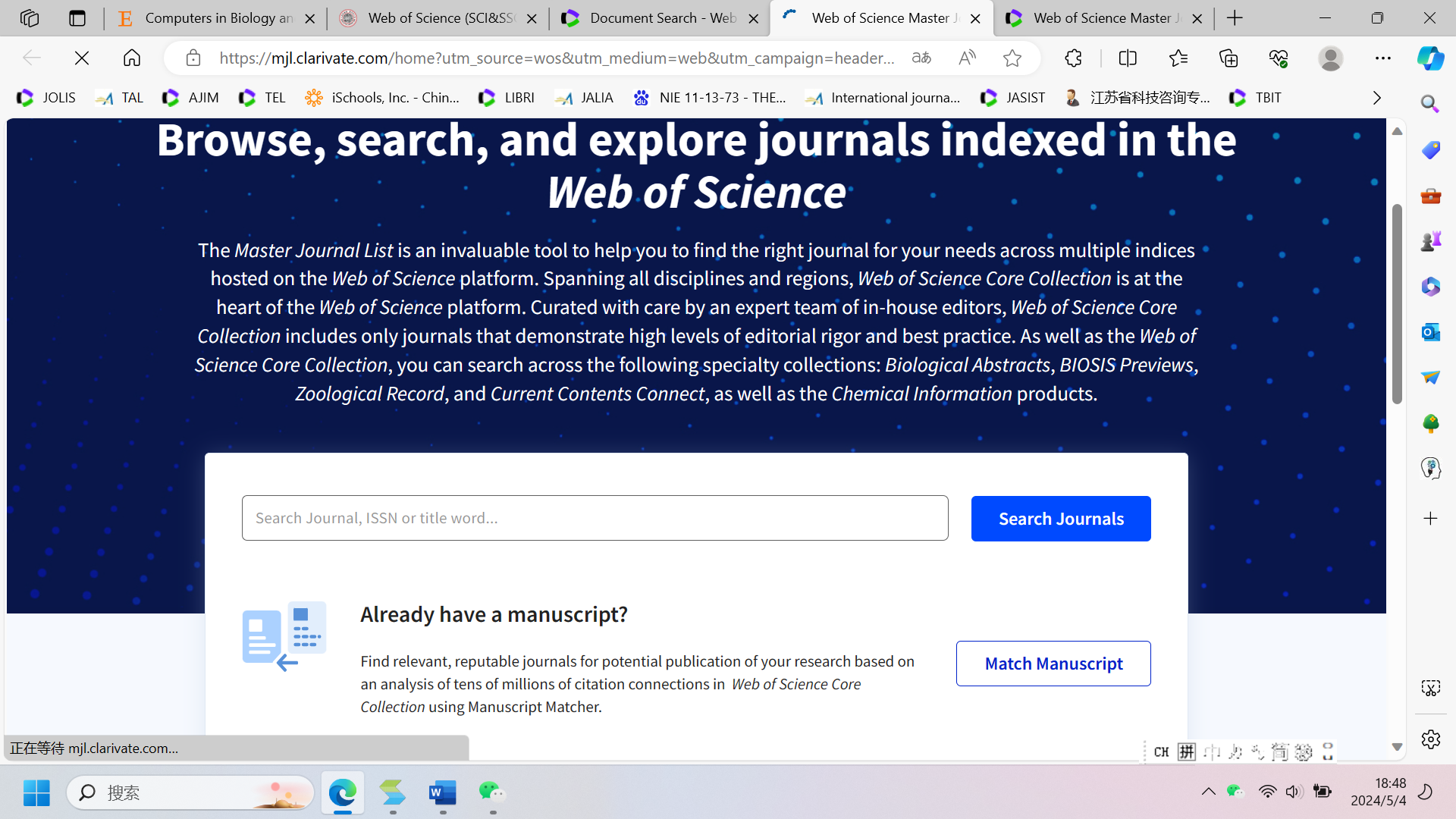Open Word from the taskbar
The image size is (1456, 819).
tap(443, 793)
